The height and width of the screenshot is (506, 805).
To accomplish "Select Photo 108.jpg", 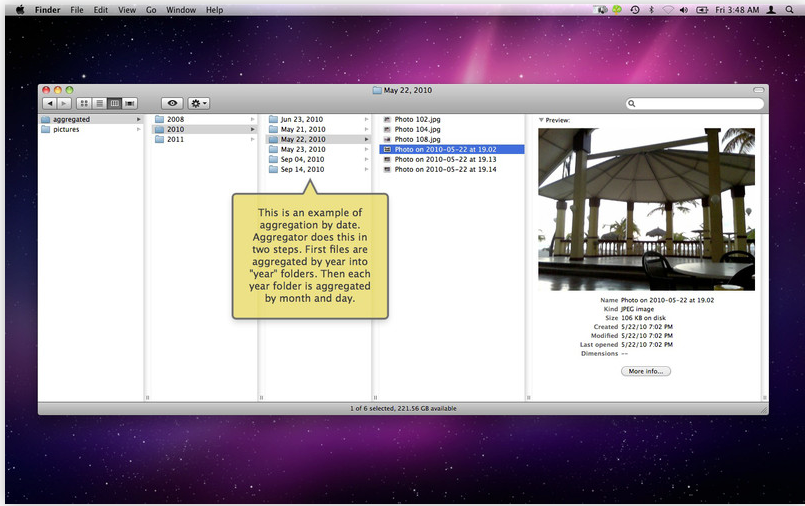I will point(417,139).
